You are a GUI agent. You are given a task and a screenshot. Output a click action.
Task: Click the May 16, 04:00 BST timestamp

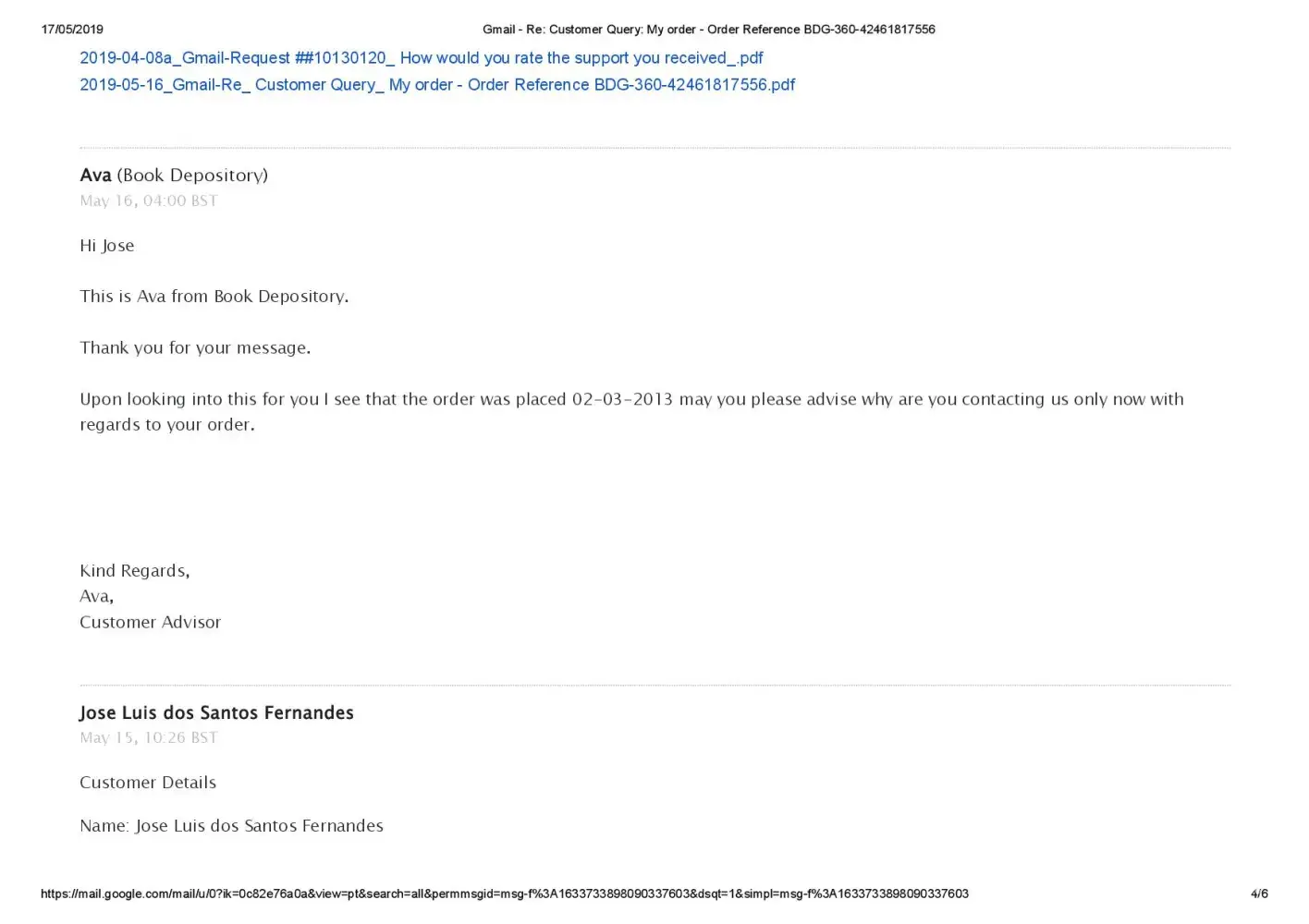[148, 201]
